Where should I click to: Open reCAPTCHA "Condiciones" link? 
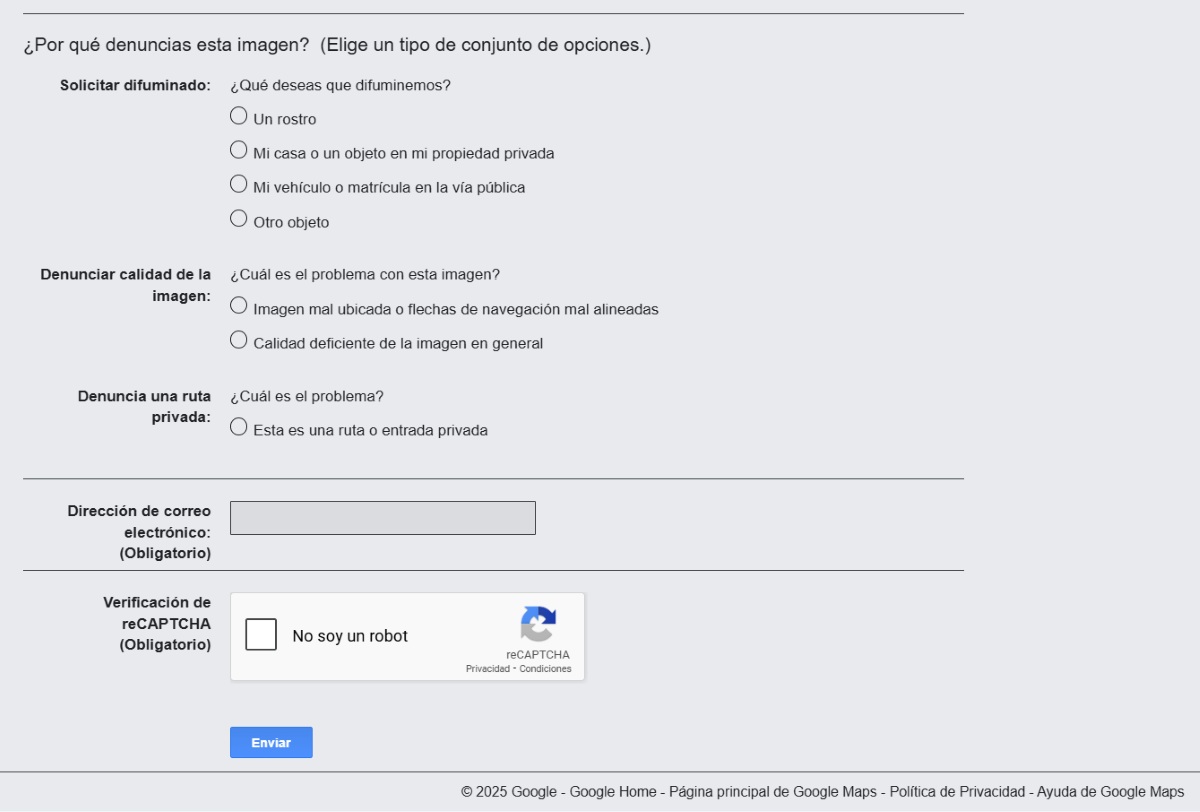(545, 669)
